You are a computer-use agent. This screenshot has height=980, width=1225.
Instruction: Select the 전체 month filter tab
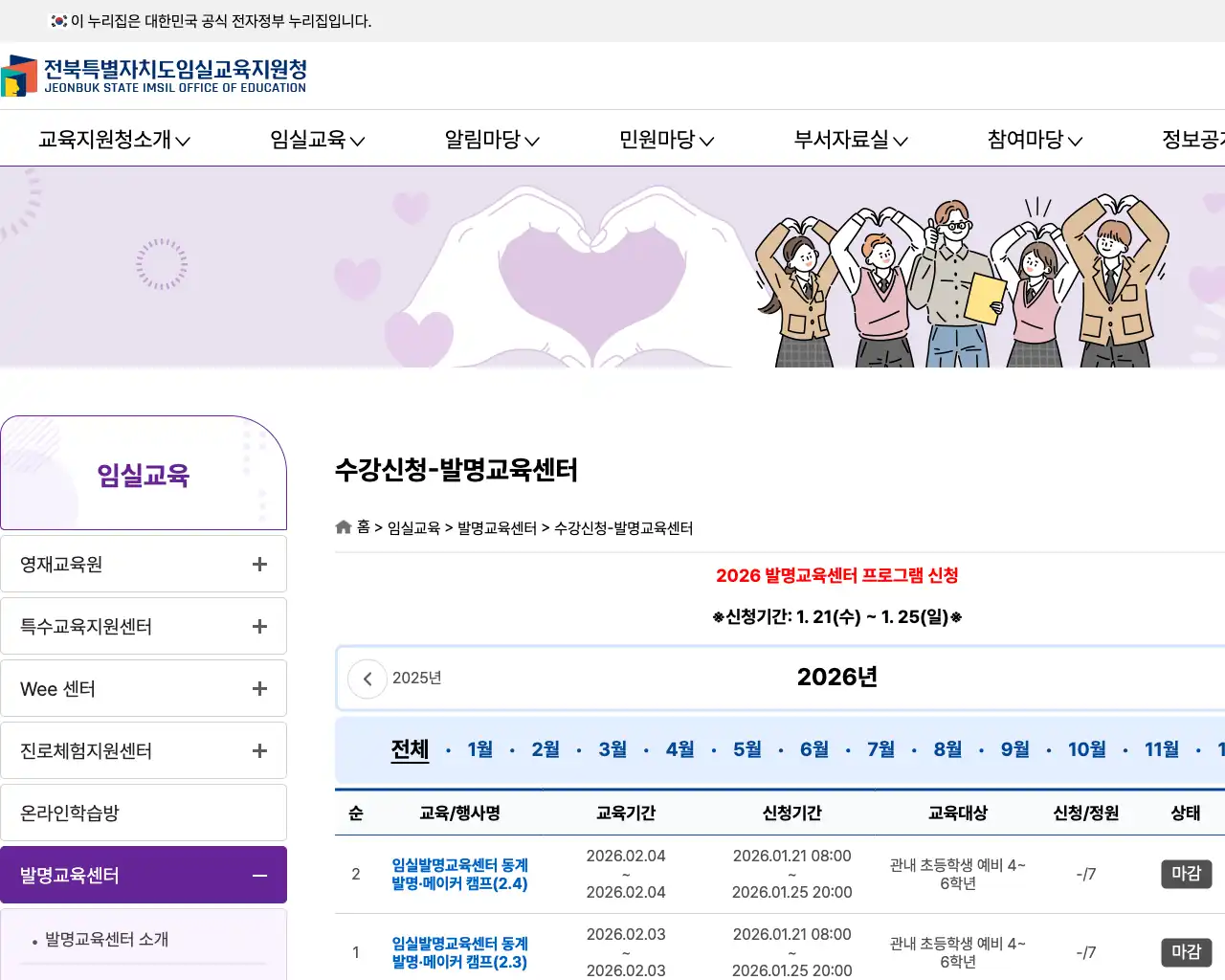click(410, 749)
